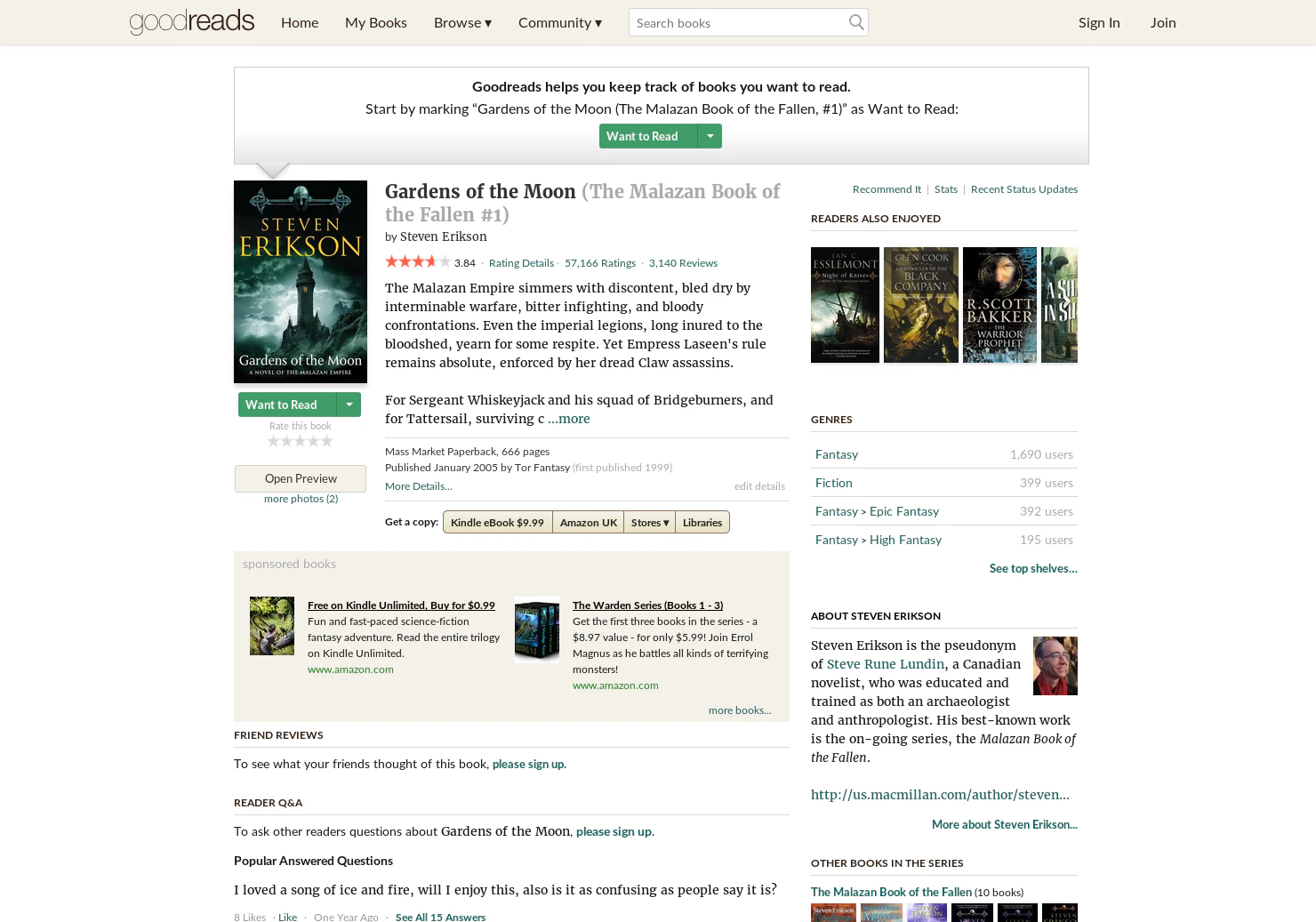This screenshot has height=922, width=1316.
Task: View 3,140 Reviews
Action: [683, 263]
